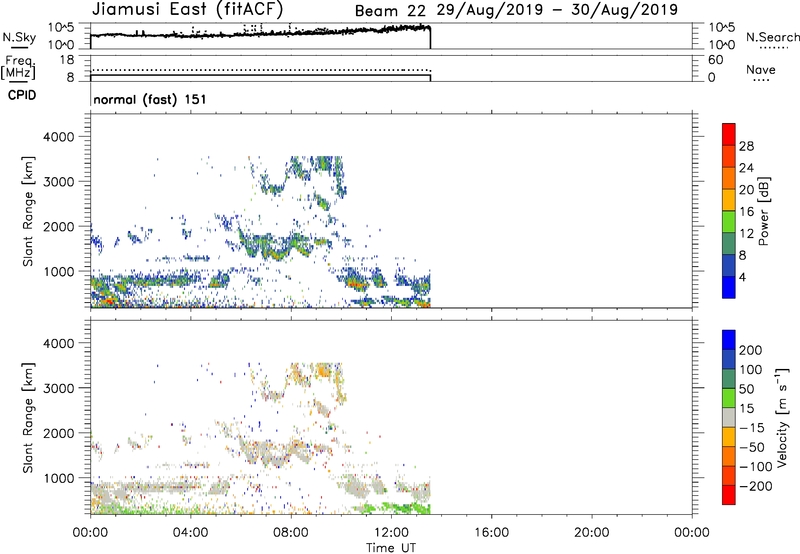Viewport: 800px width, 554px height.
Task: Click the '50' tick on velocity scale
Action: tap(746, 389)
